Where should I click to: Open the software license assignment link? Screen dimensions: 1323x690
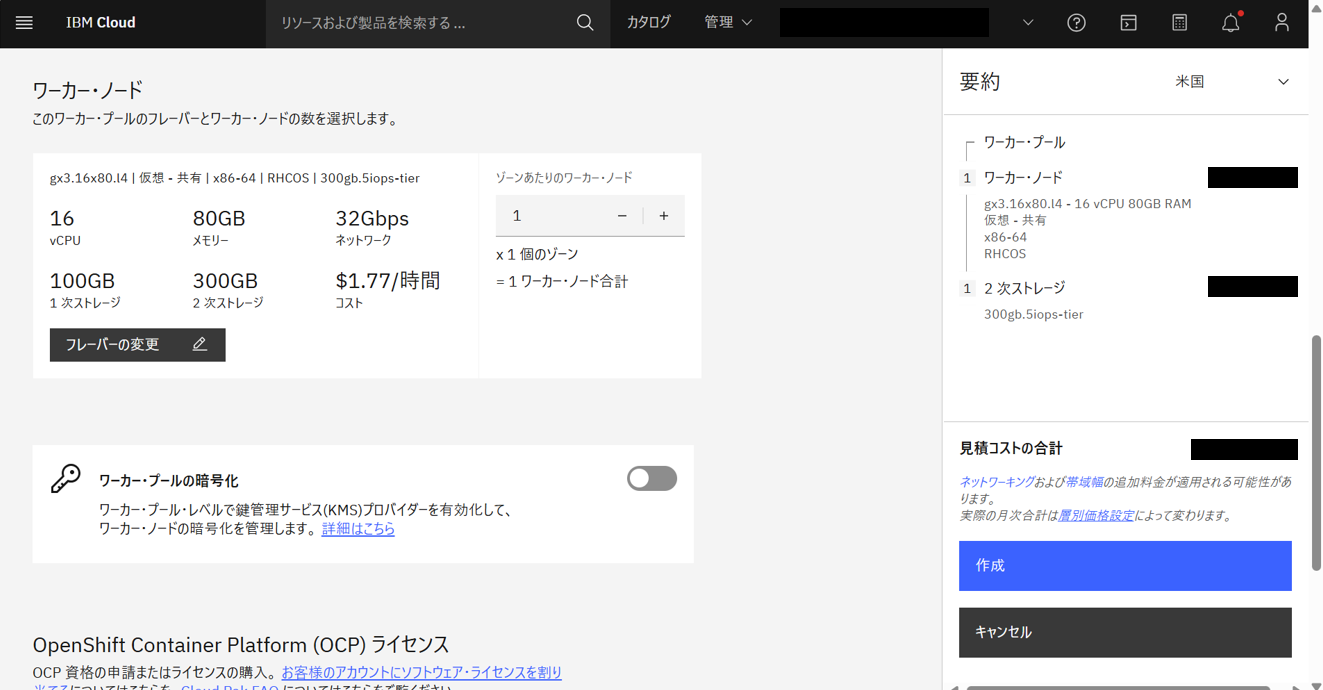(x=421, y=673)
